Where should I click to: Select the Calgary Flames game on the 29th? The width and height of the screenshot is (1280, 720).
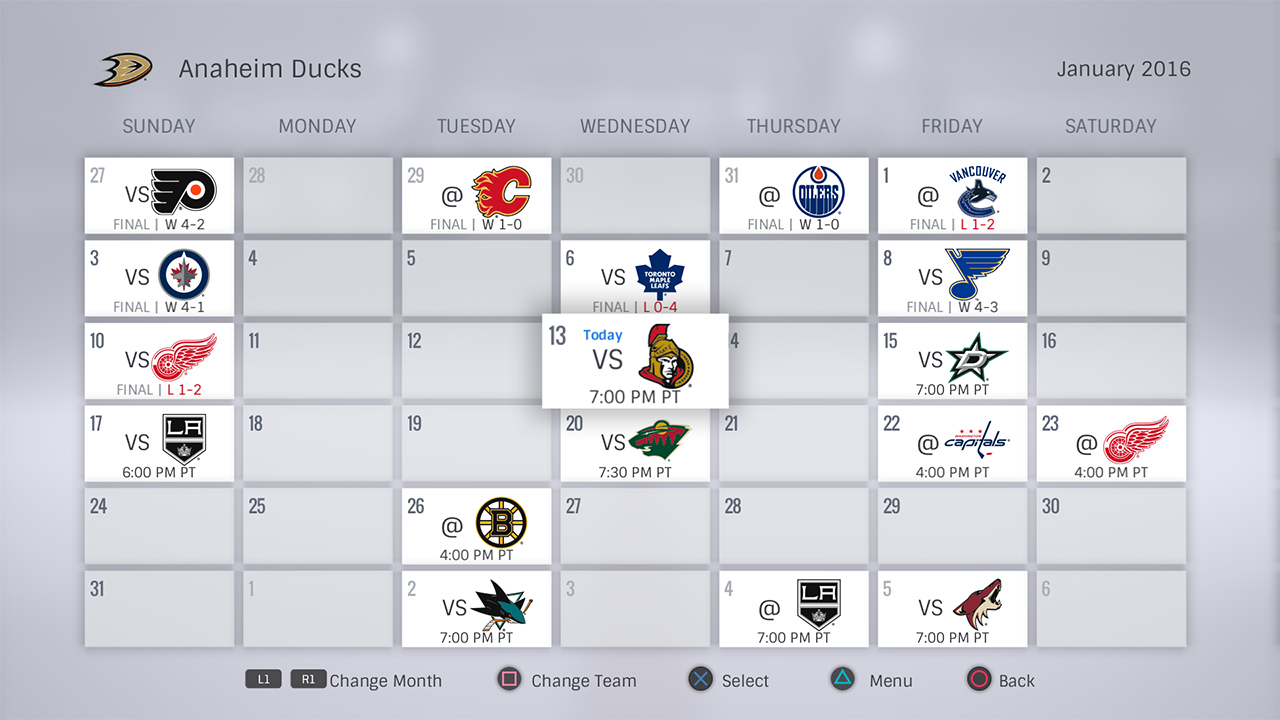476,195
